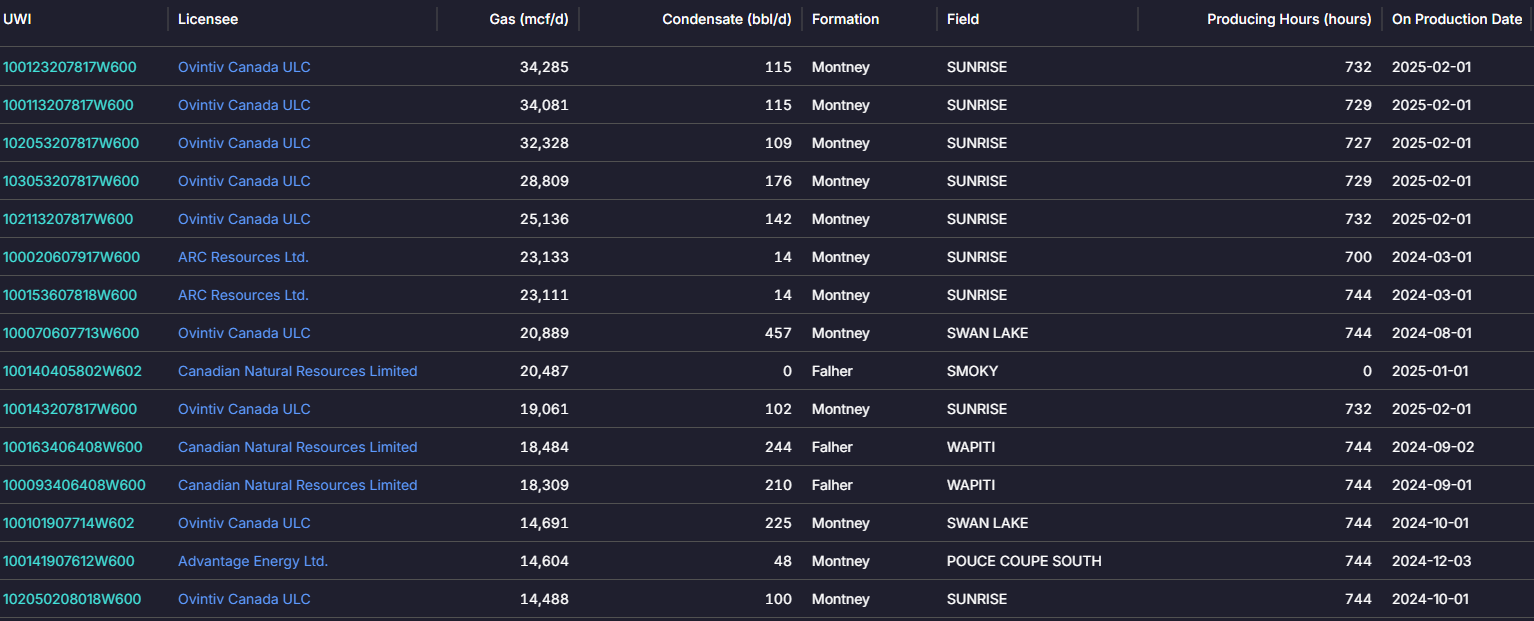Select the POUCE COUPE SOUTH field cell

[1024, 561]
